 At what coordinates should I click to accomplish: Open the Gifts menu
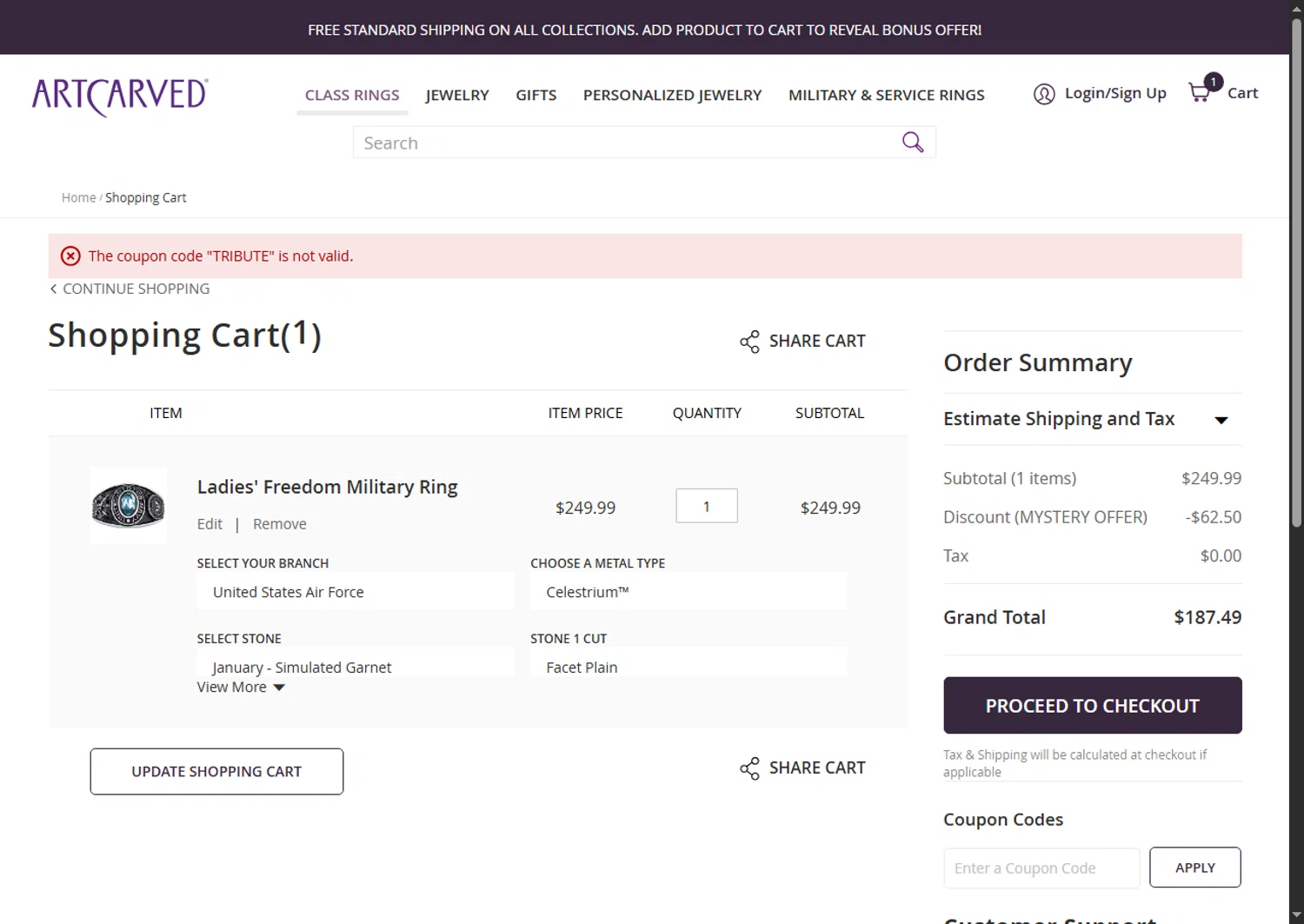coord(536,95)
